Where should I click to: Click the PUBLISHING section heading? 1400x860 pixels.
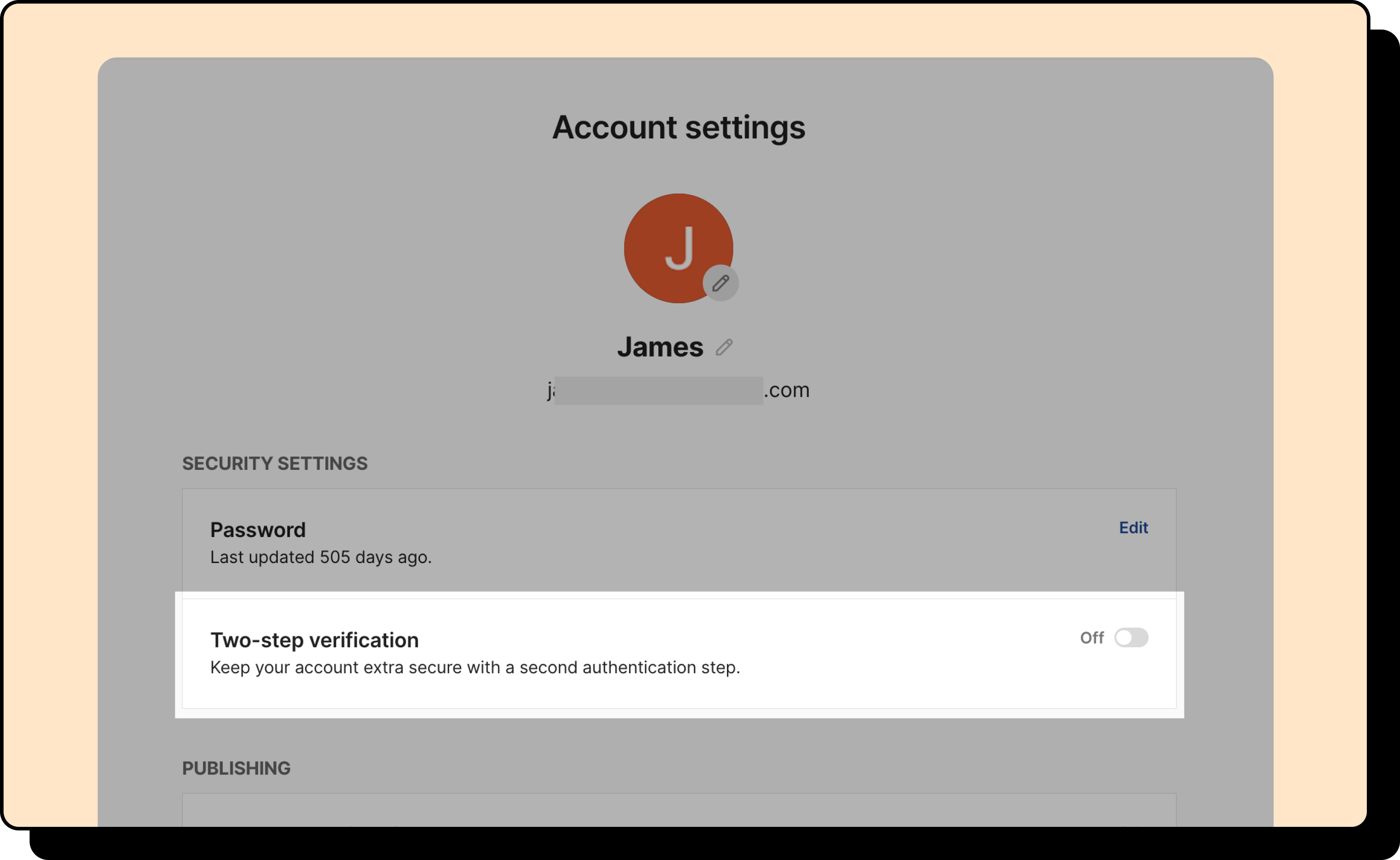pos(236,769)
